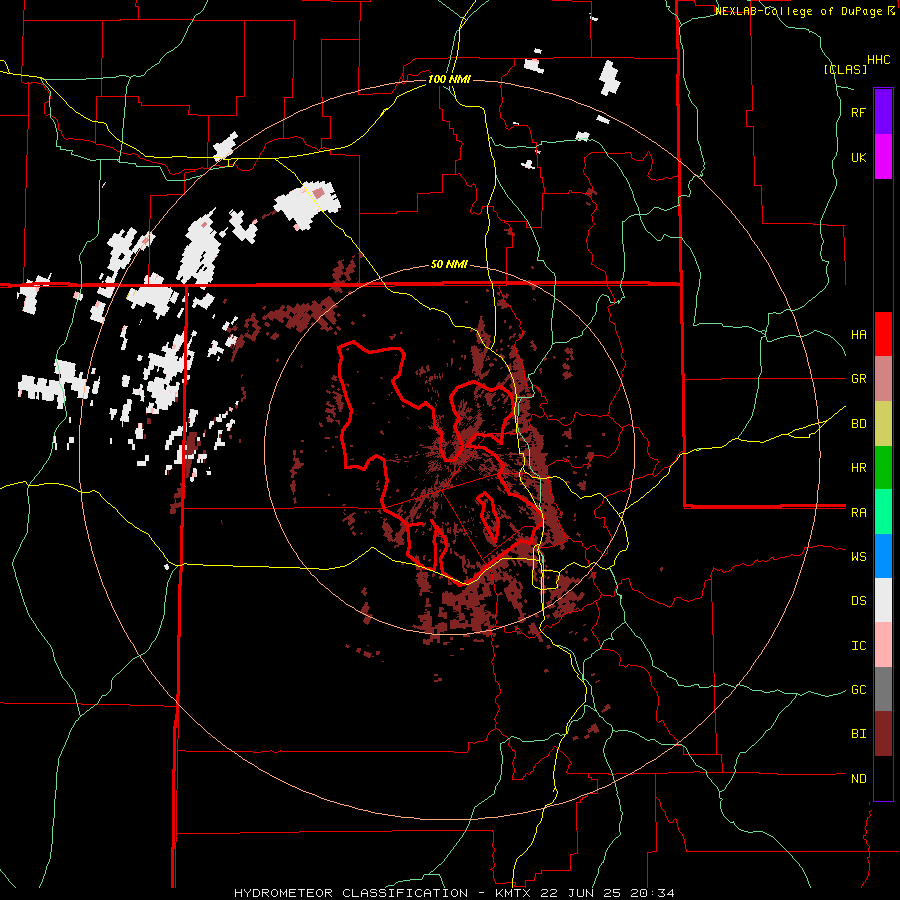
Task: Click the 'HYDROMETEOR CLASSIFICATION' title text
Action: pyautogui.click(x=351, y=893)
